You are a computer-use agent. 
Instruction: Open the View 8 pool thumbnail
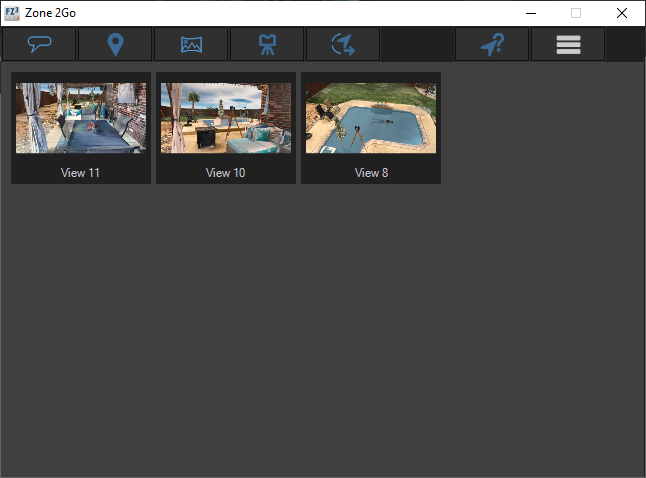[x=371, y=118]
